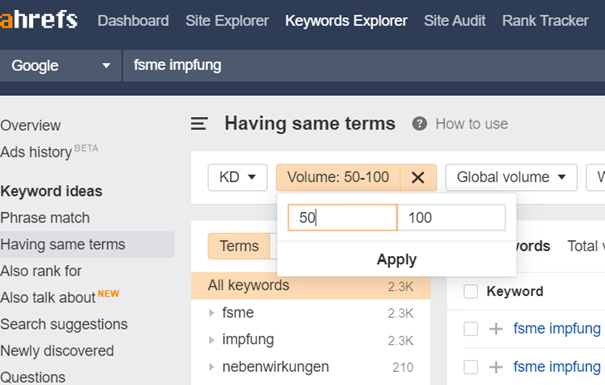Open Also talk about report
Viewport: 605px width, 385px height.
coord(47,298)
